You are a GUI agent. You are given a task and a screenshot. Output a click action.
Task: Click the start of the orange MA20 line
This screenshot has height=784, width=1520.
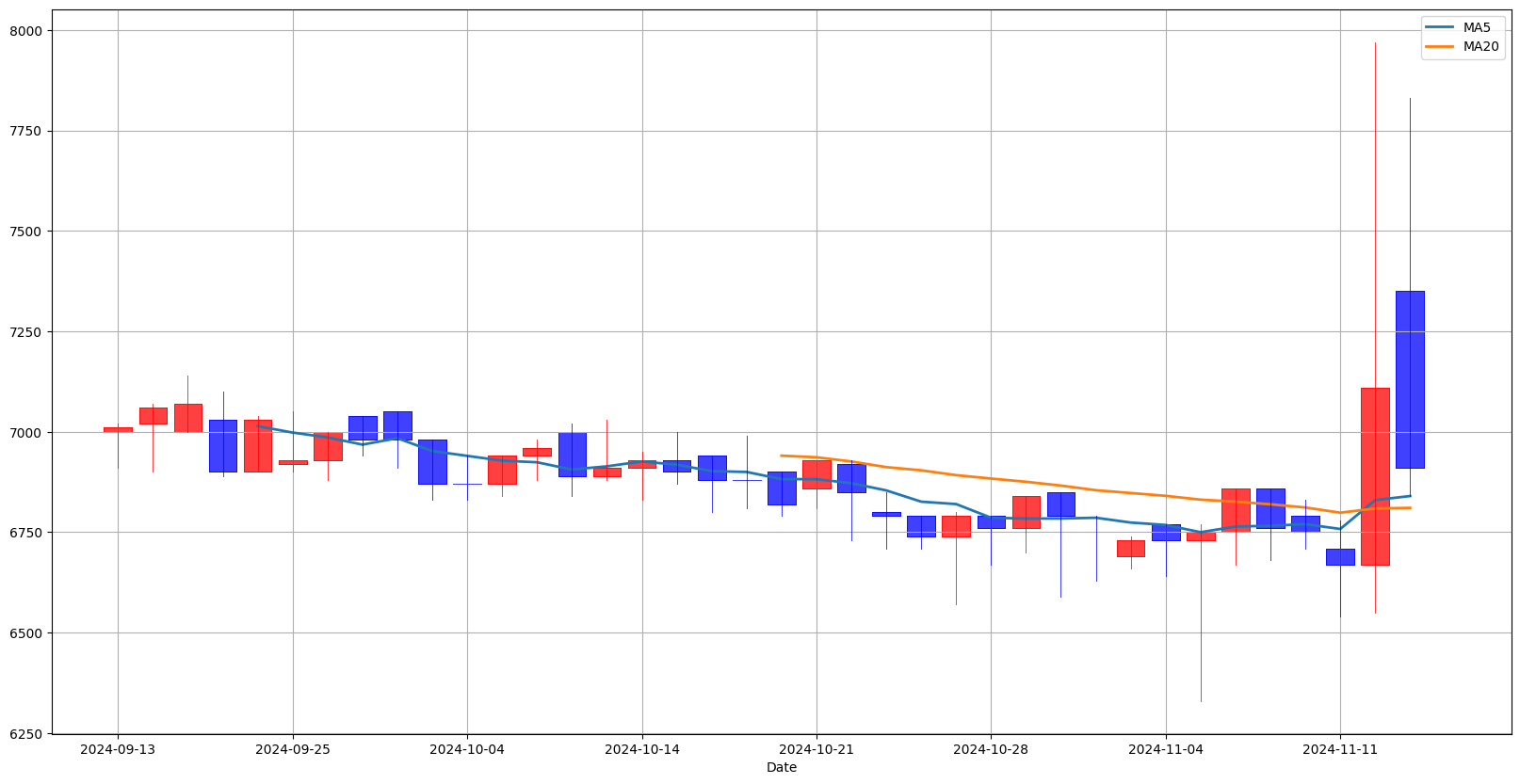782,456
